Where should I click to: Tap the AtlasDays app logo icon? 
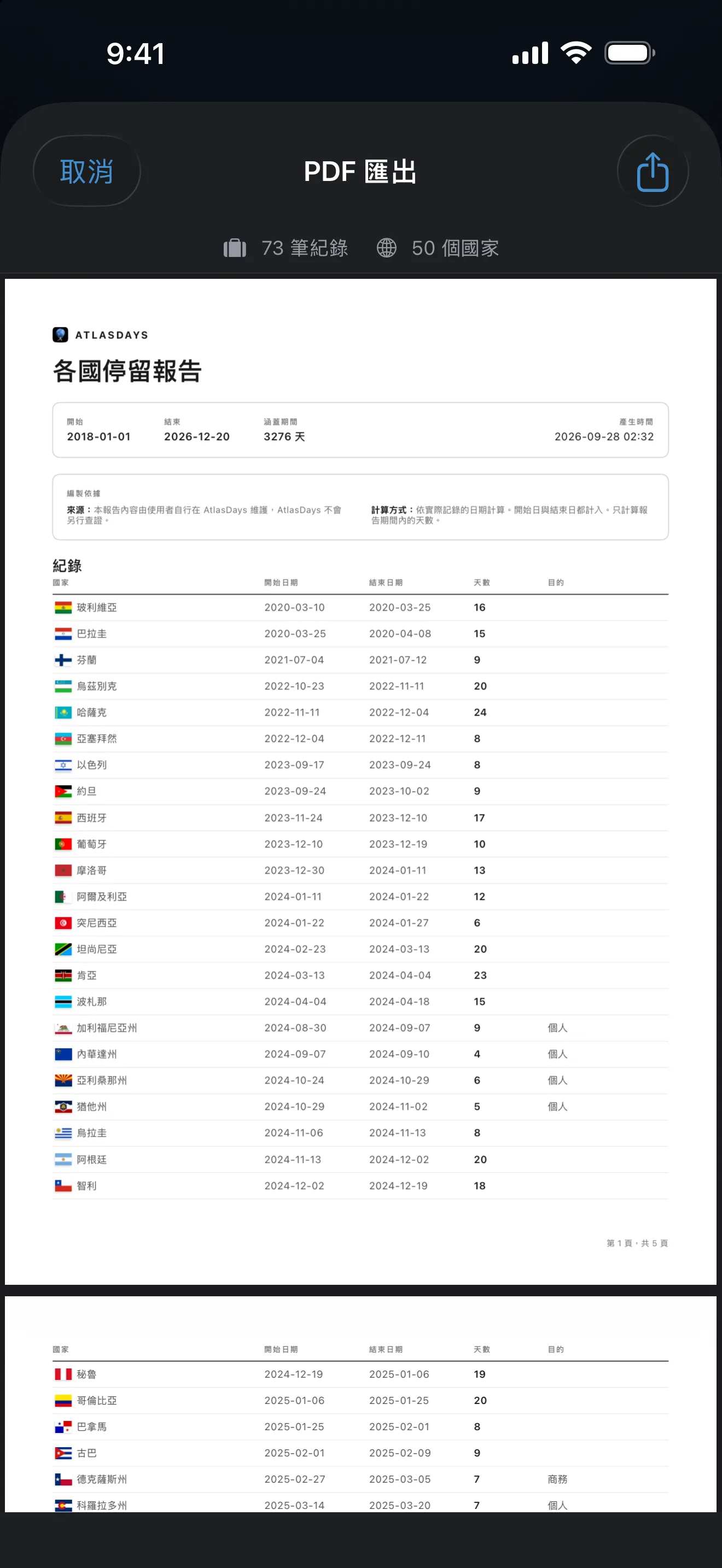click(60, 334)
